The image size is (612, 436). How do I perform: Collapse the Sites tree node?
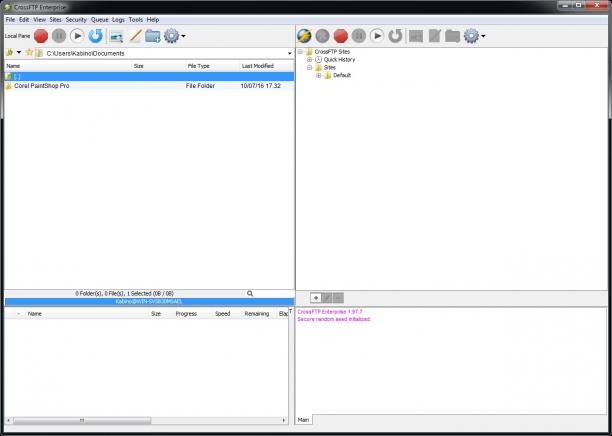[x=310, y=68]
